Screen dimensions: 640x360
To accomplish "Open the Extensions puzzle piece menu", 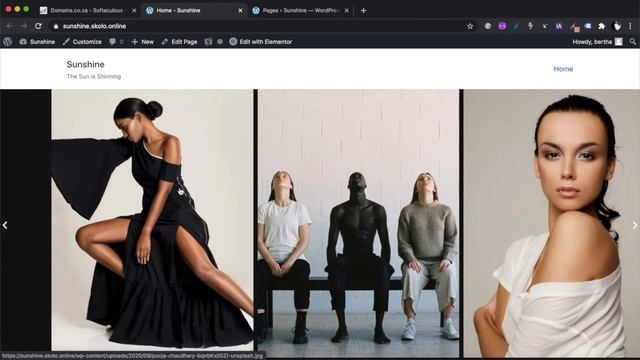I will click(601, 26).
